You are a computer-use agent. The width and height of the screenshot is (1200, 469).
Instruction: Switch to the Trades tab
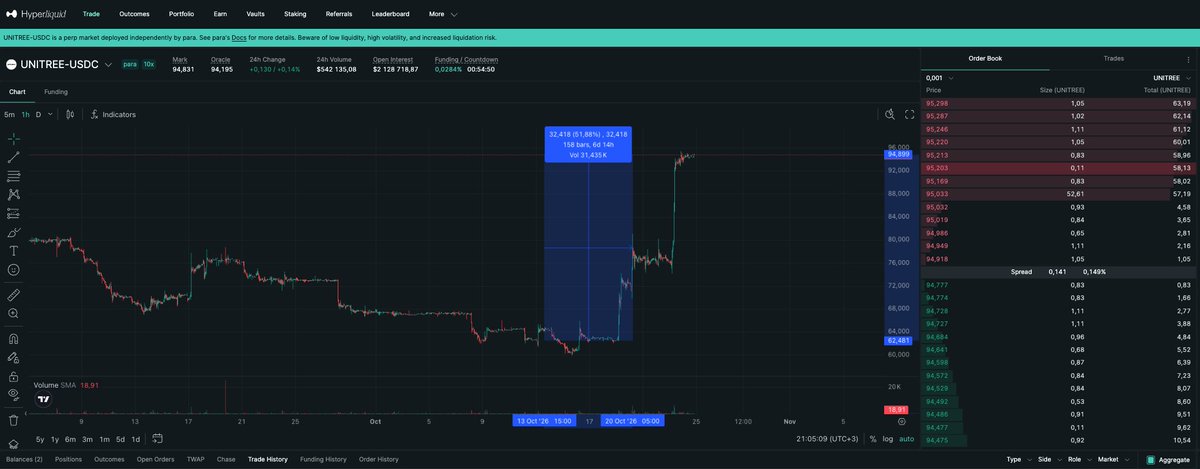(1114, 59)
